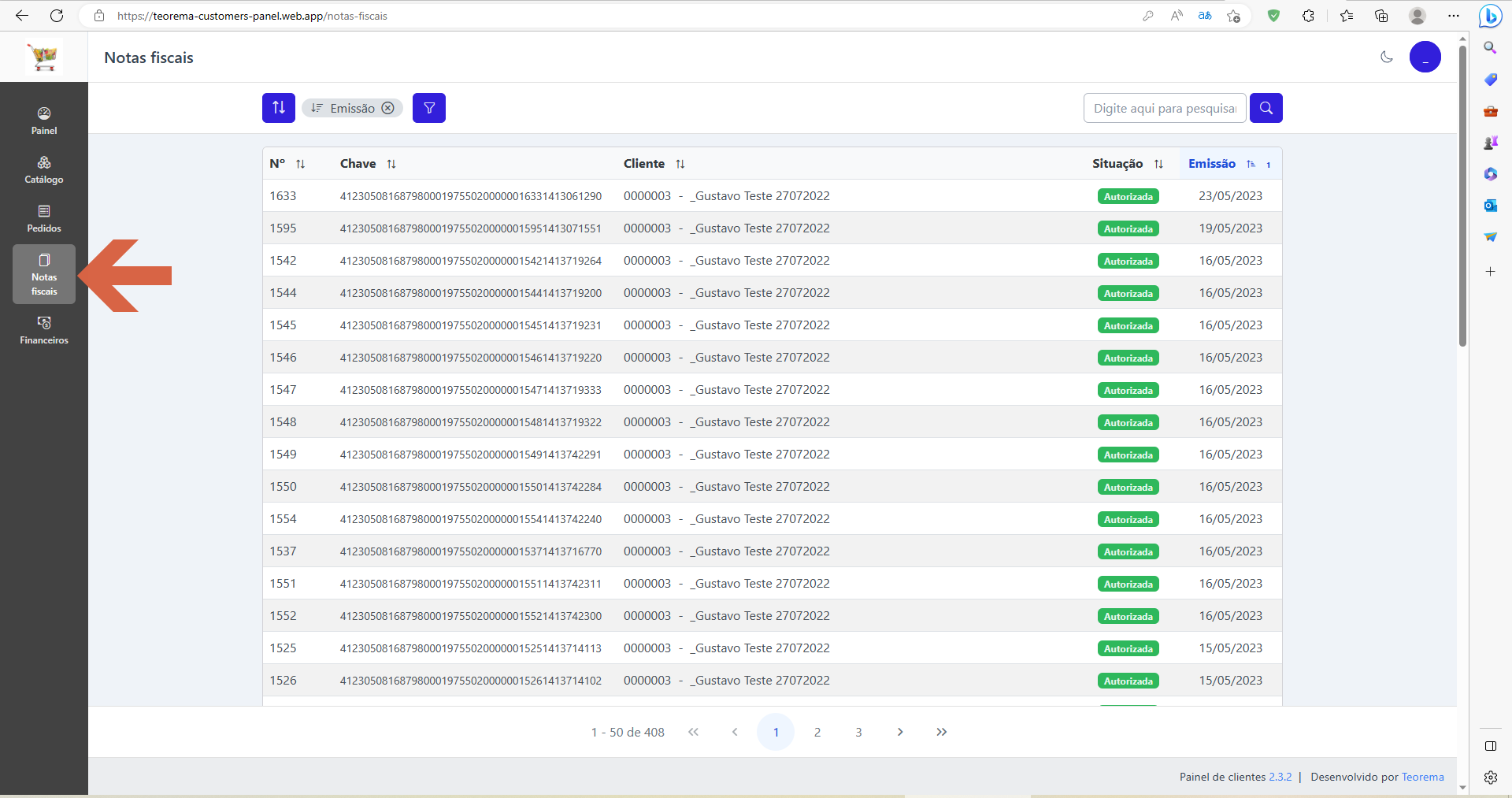View site information padlock icon

[99, 16]
